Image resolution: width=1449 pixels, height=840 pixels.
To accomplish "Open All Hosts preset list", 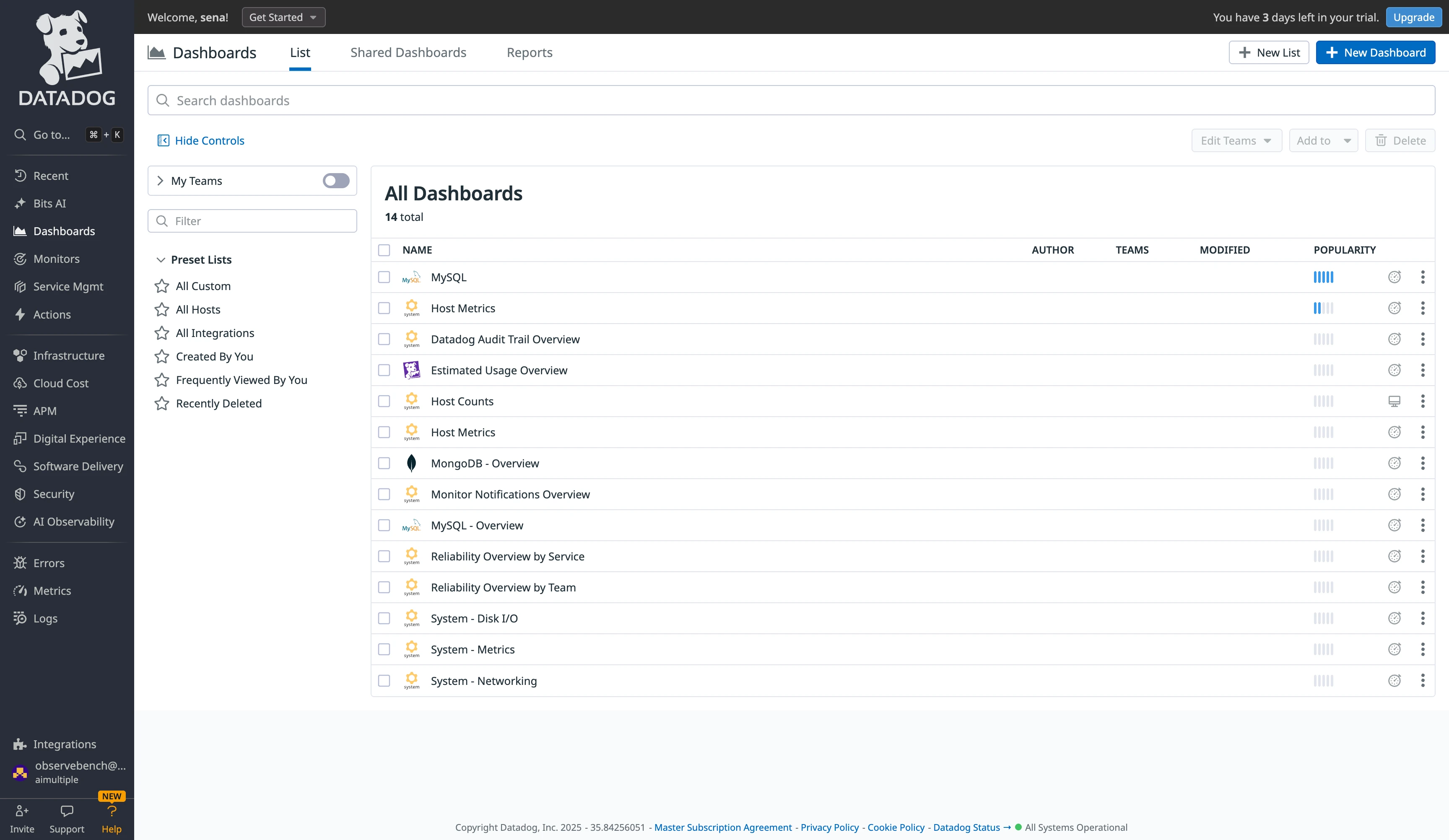I will click(x=198, y=309).
